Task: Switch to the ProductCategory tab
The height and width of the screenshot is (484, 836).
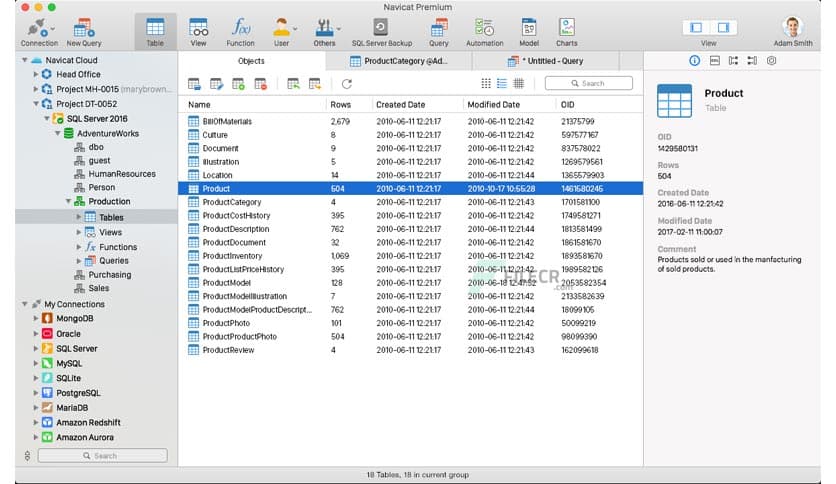Action: tap(398, 61)
